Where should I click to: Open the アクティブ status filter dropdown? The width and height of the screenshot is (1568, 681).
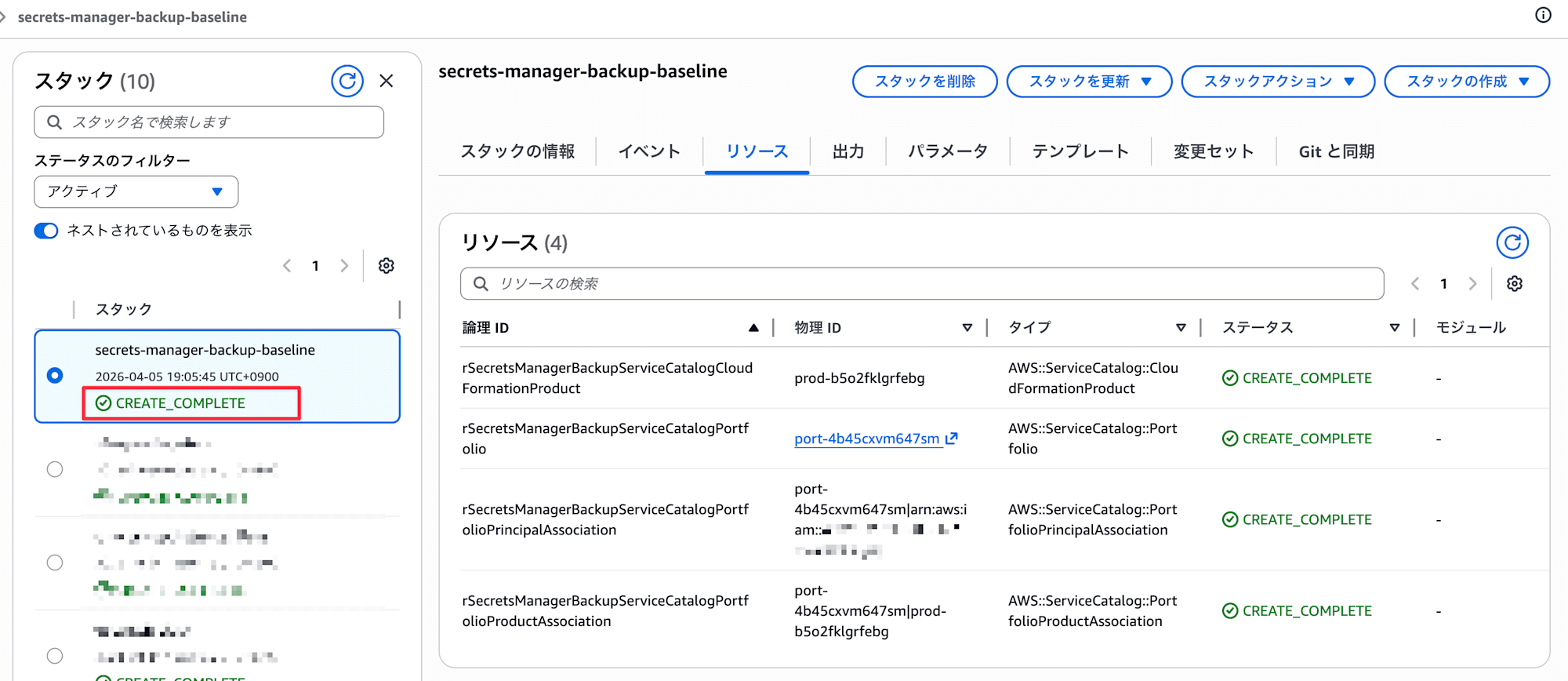pyautogui.click(x=136, y=191)
